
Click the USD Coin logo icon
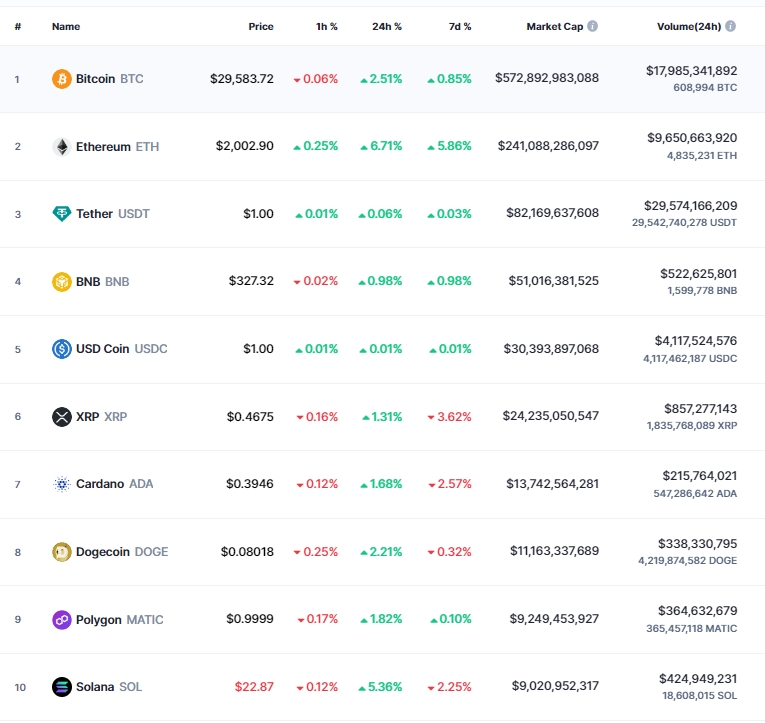coord(62,349)
